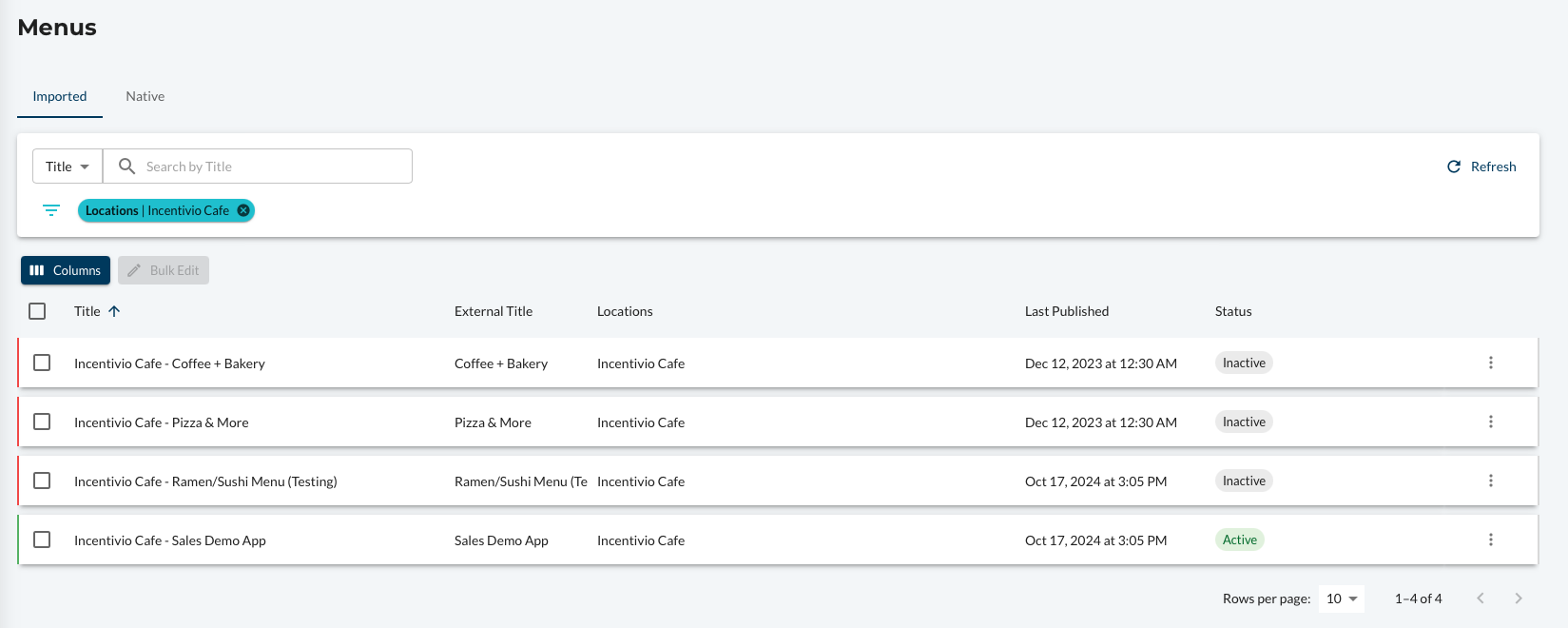
Task: Open the Title search-field dropdown
Action: click(68, 167)
